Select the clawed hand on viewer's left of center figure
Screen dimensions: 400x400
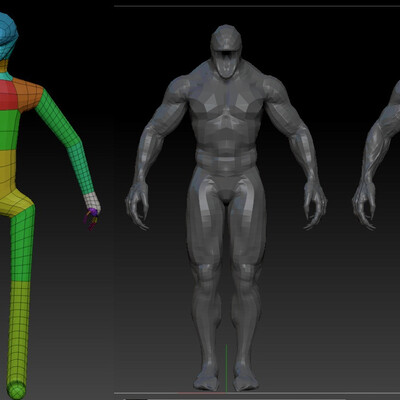(137, 205)
